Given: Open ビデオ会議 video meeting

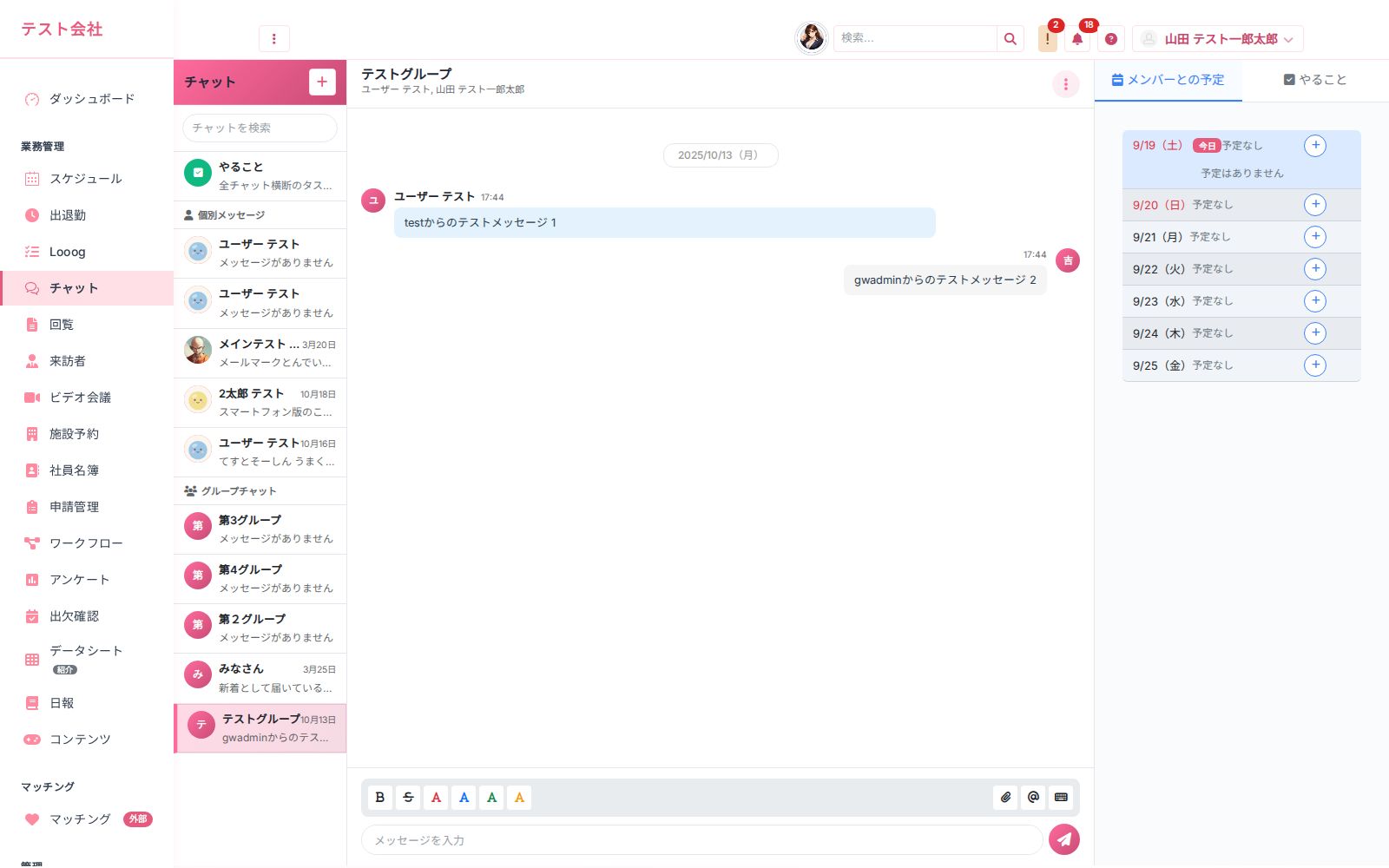Looking at the screenshot, I should pyautogui.click(x=87, y=398).
